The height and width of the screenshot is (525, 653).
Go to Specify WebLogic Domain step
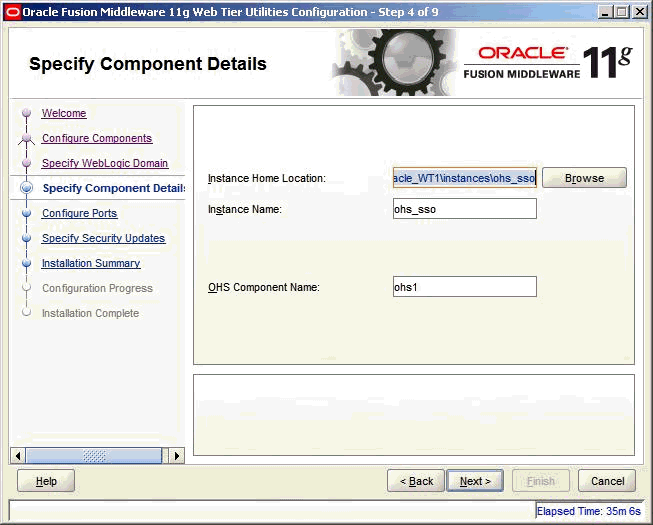105,163
